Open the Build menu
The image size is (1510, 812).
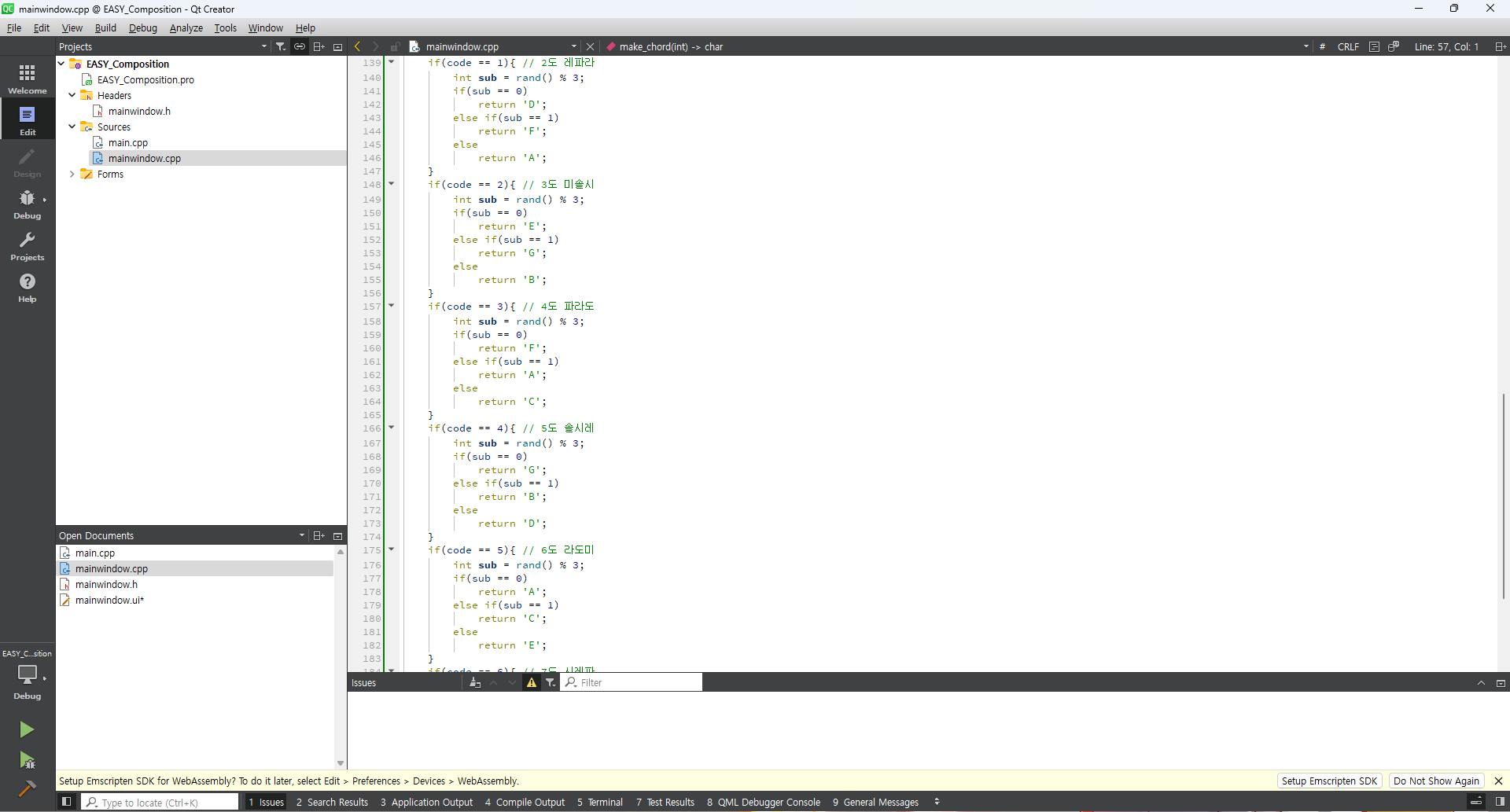click(x=105, y=28)
